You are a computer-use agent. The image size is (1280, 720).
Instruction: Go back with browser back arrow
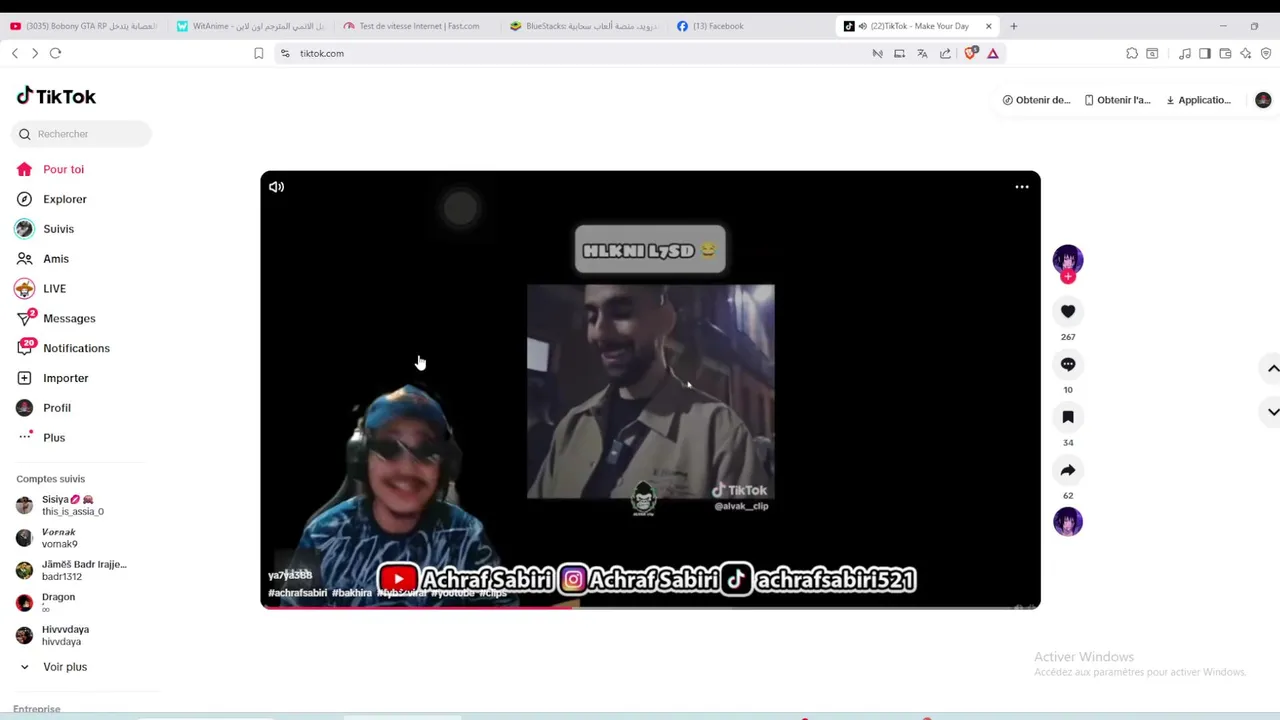click(x=14, y=53)
